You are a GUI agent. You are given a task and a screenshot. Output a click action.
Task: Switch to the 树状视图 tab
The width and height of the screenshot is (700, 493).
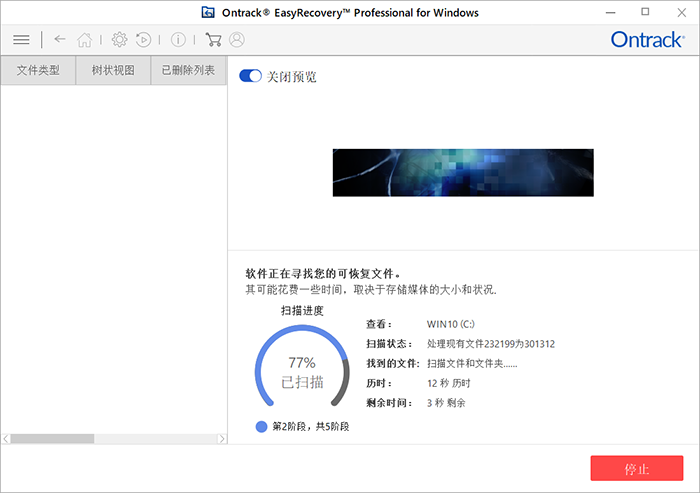[113, 70]
